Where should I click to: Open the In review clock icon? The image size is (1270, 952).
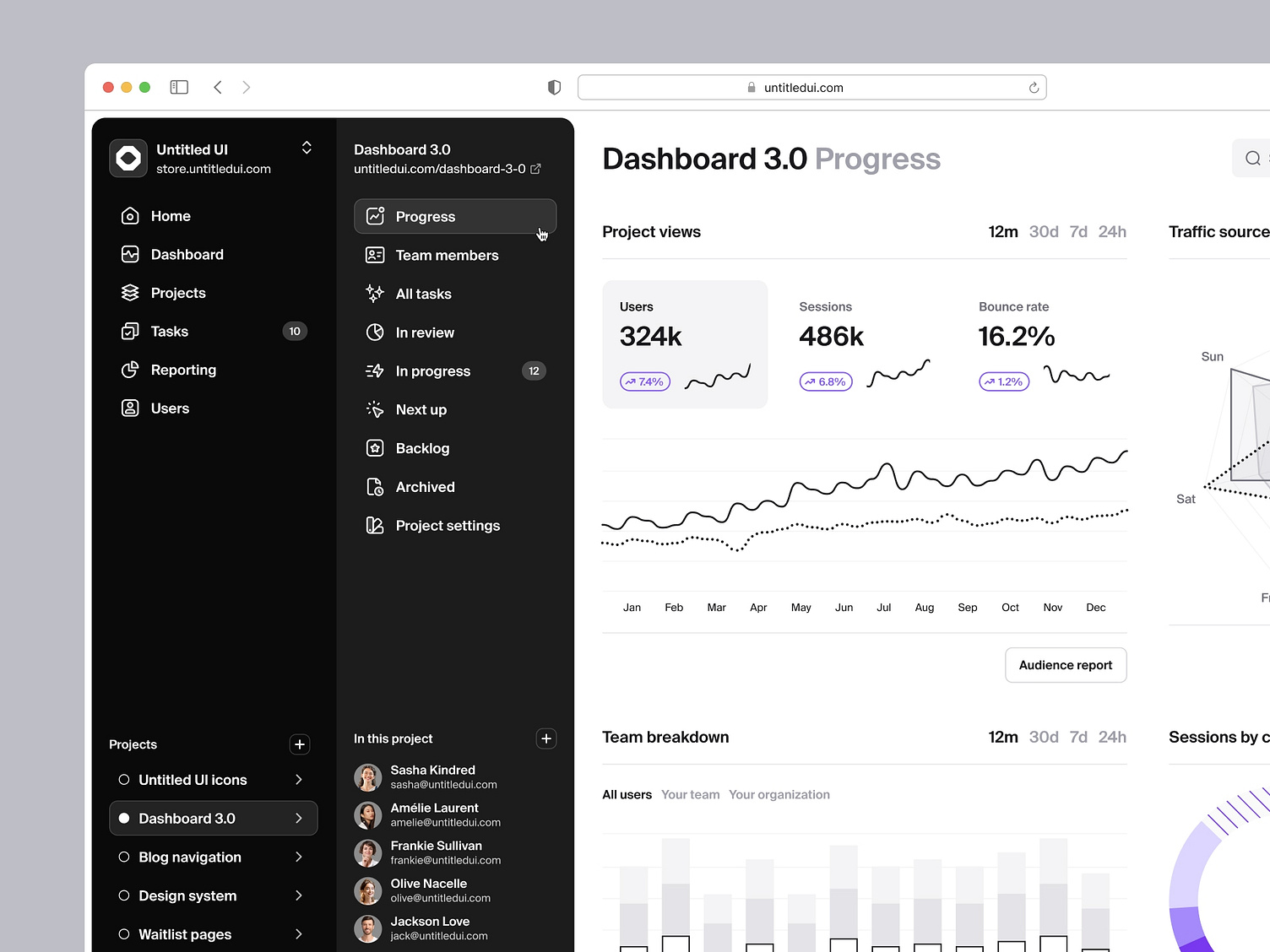(x=375, y=333)
